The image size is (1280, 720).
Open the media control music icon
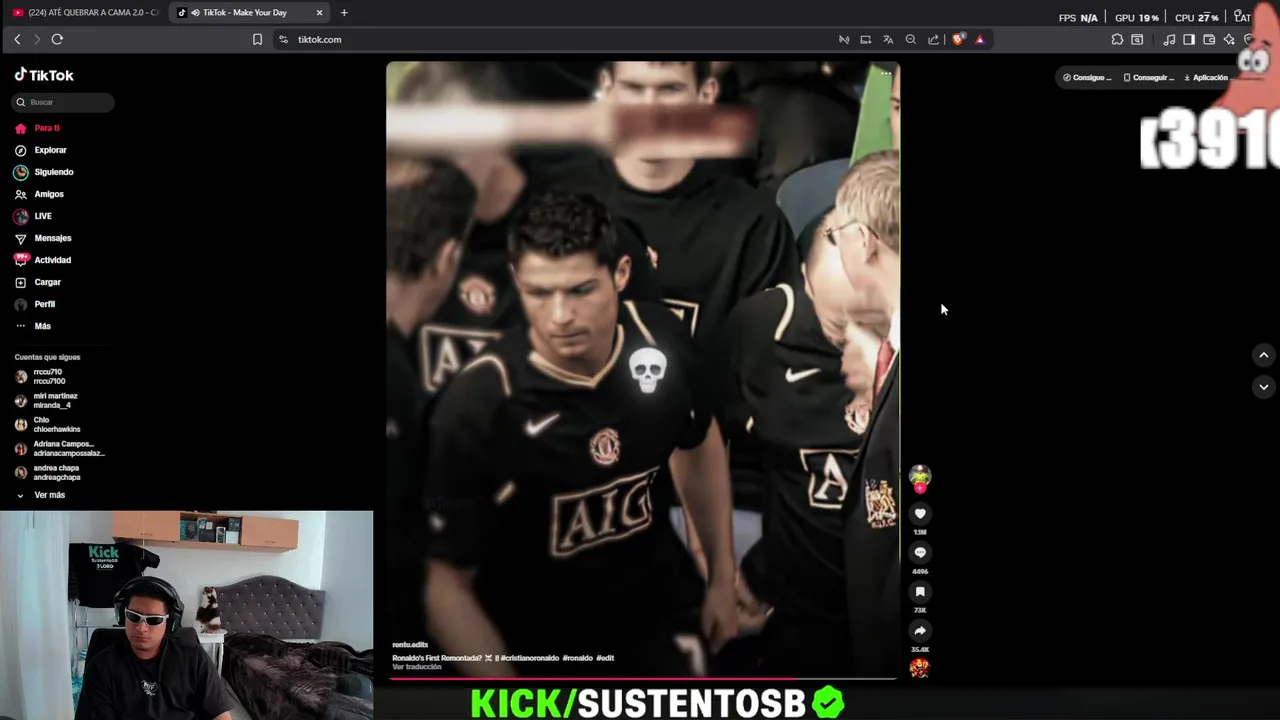tap(1169, 40)
